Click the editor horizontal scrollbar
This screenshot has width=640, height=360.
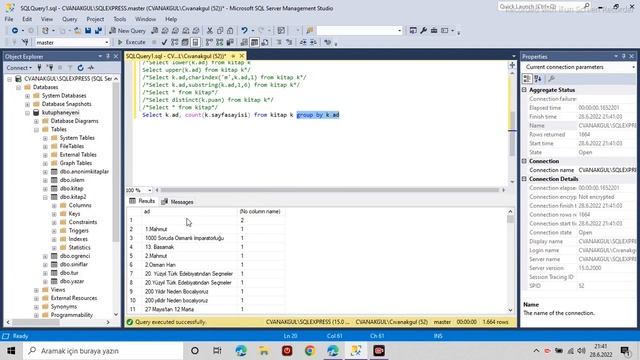coord(330,190)
